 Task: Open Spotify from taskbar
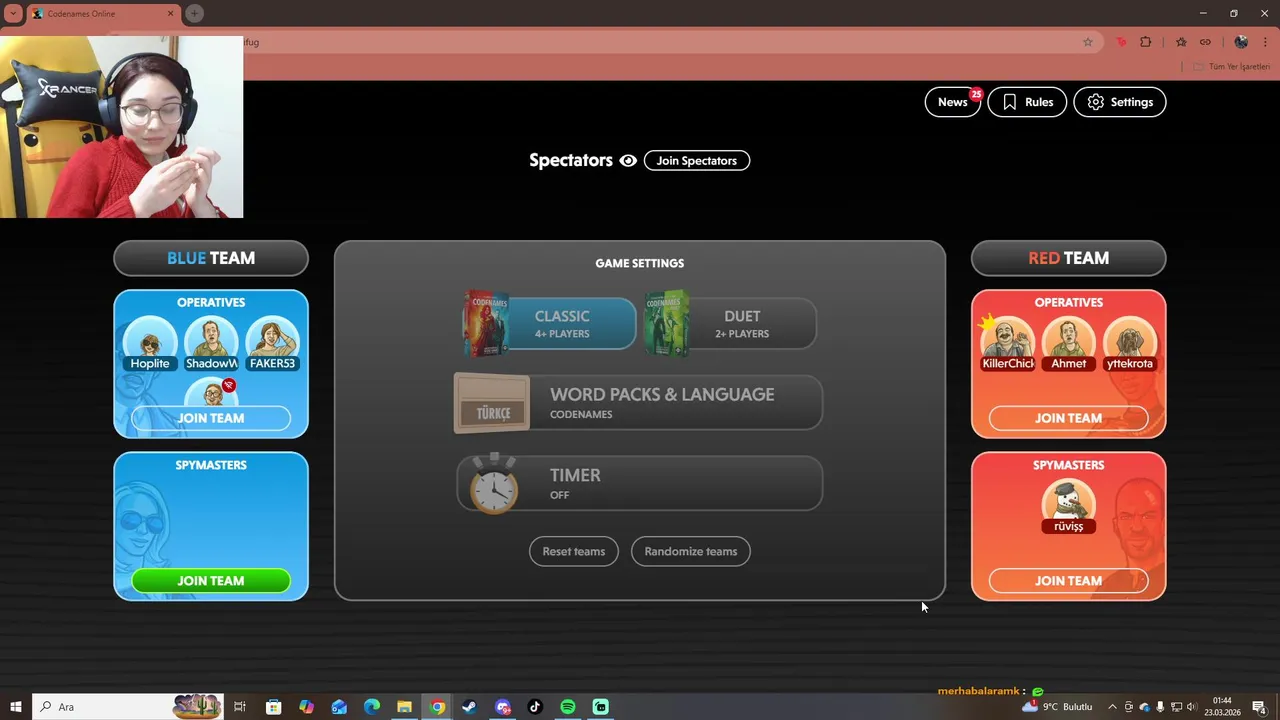pos(568,707)
